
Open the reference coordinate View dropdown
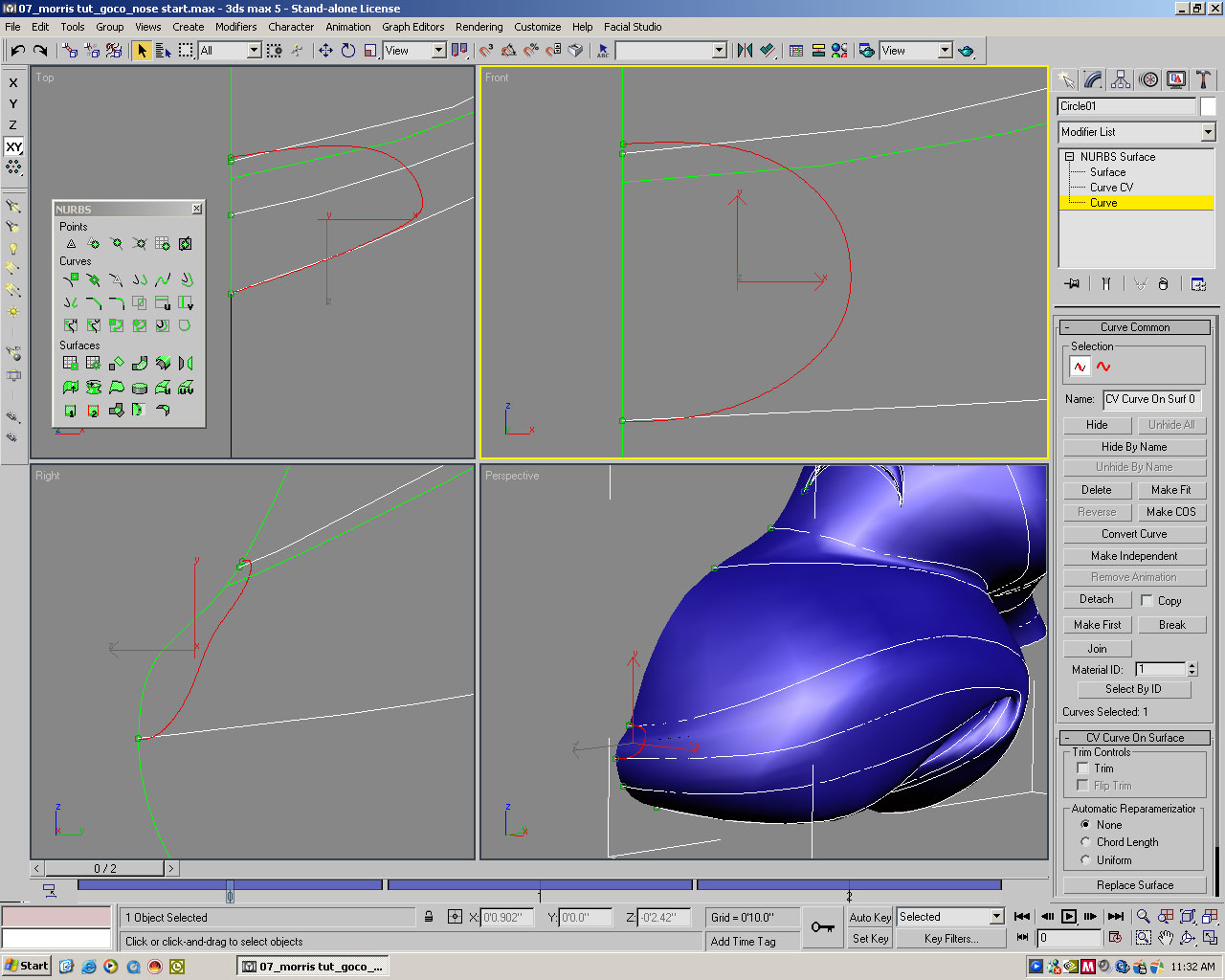coord(439,51)
